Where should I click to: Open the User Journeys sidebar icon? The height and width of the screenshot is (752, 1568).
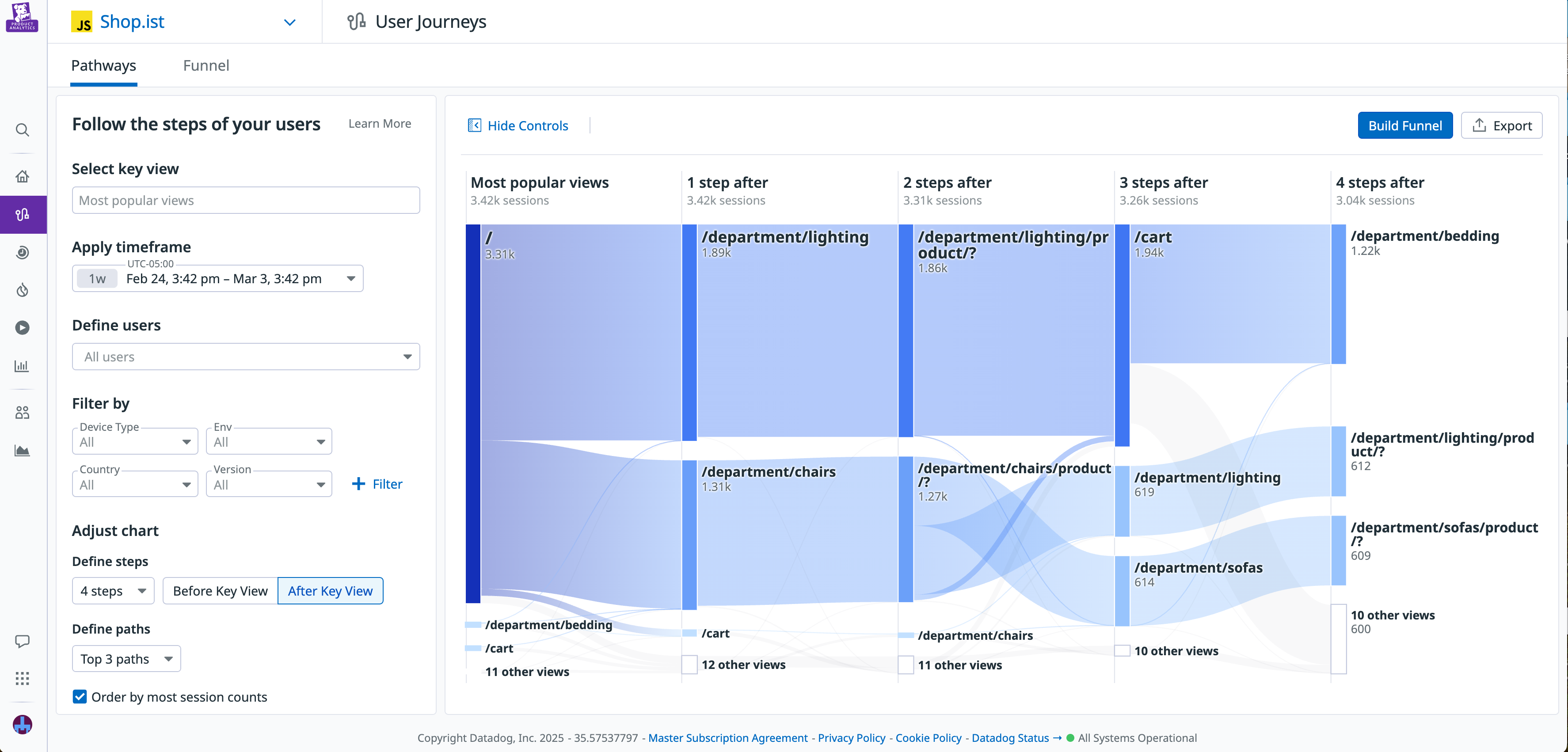pyautogui.click(x=23, y=214)
